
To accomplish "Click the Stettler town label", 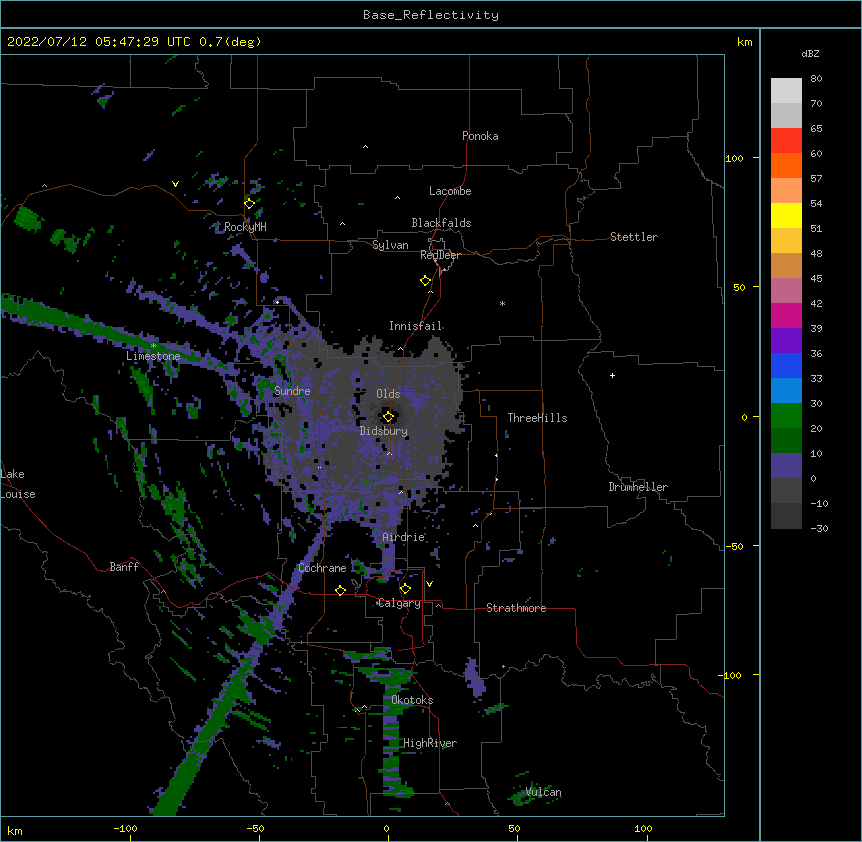I will tap(634, 237).
